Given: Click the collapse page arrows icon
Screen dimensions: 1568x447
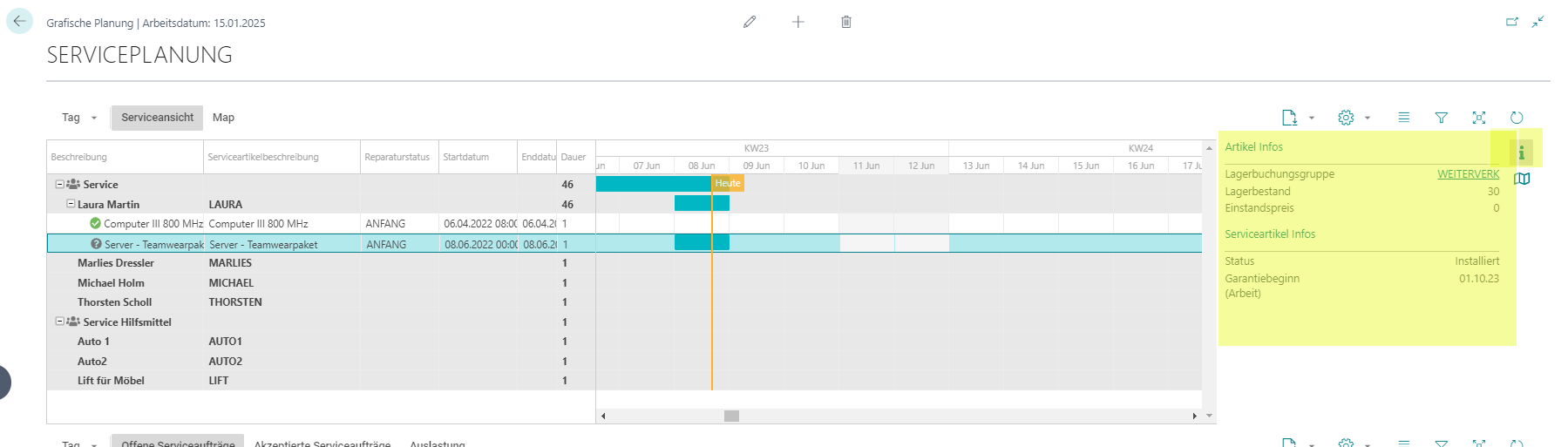Looking at the screenshot, I should 1538,22.
